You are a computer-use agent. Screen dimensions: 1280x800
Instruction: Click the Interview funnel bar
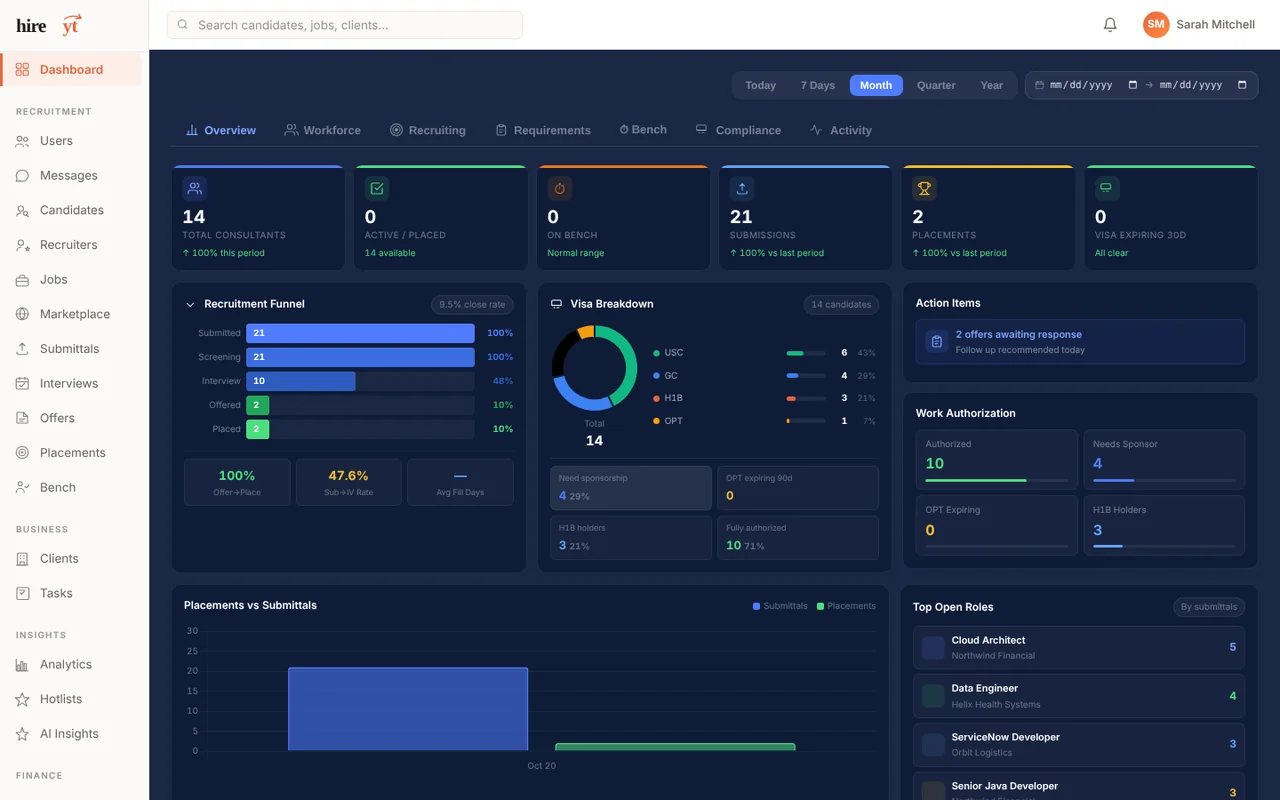click(301, 381)
